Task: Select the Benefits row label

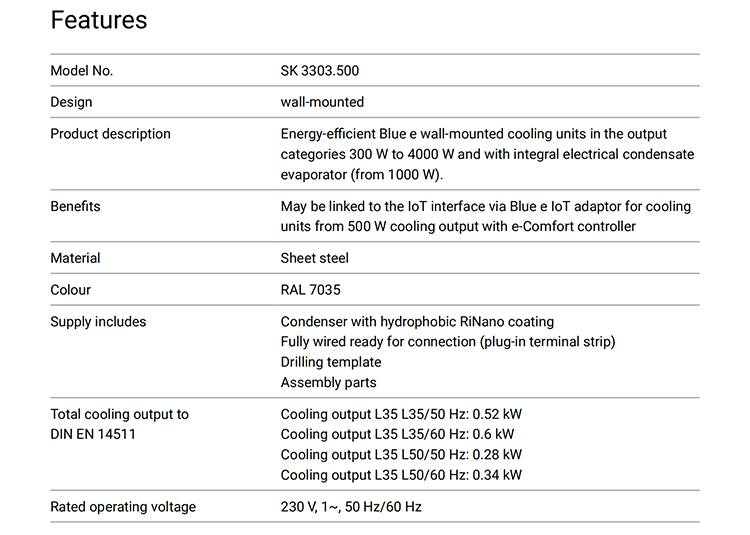Action: [x=76, y=207]
